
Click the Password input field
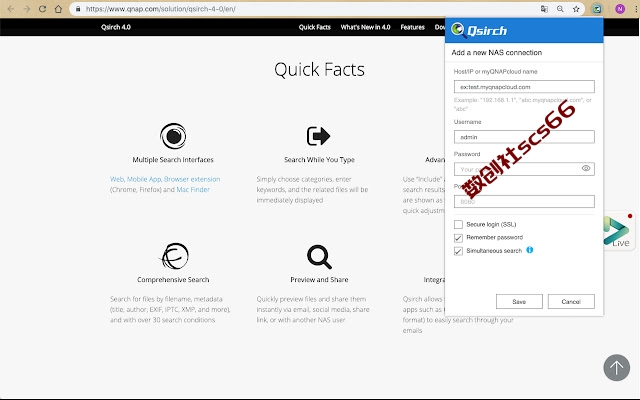[x=524, y=169]
